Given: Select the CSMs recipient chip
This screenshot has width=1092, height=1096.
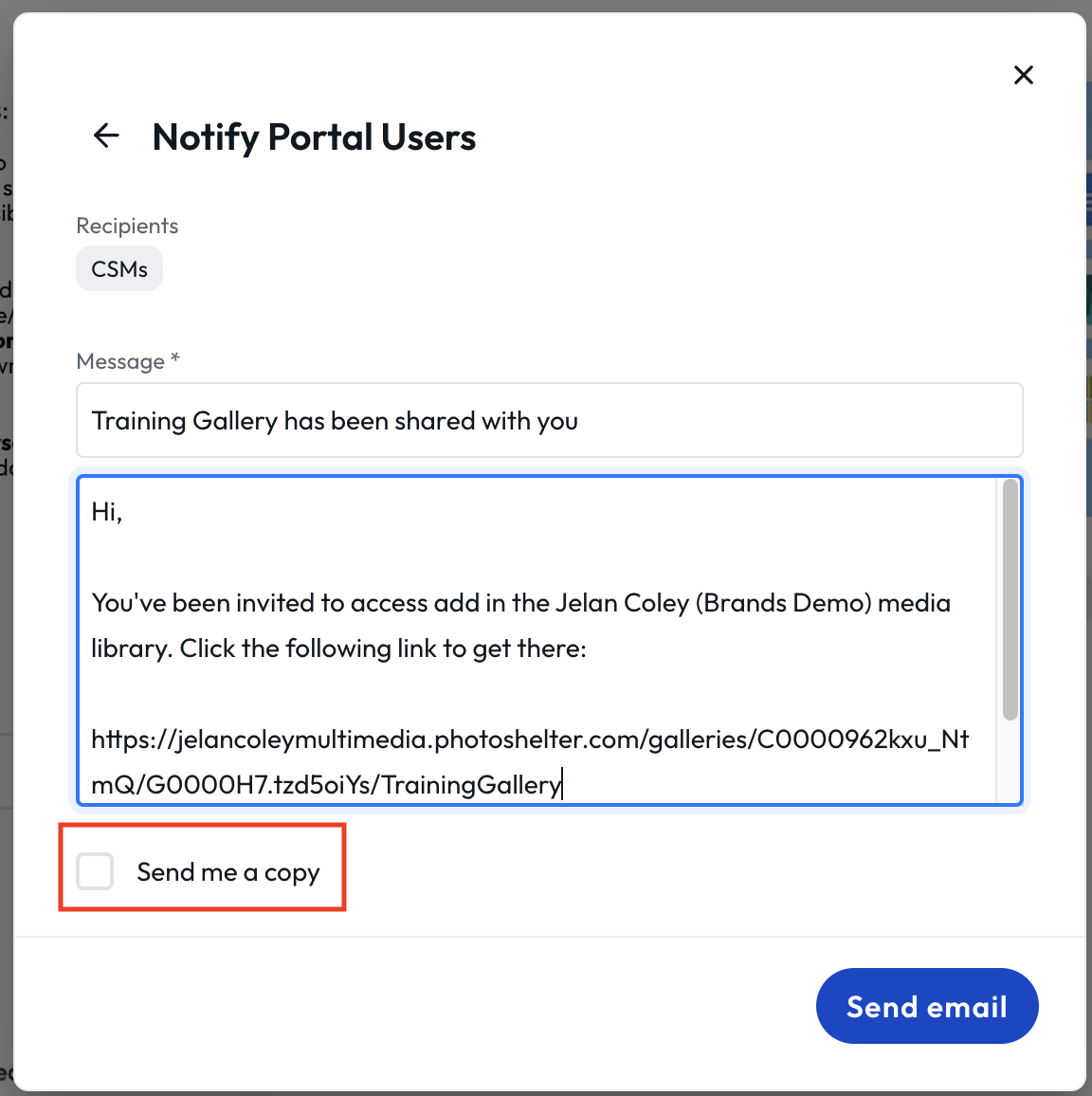Looking at the screenshot, I should 119,268.
